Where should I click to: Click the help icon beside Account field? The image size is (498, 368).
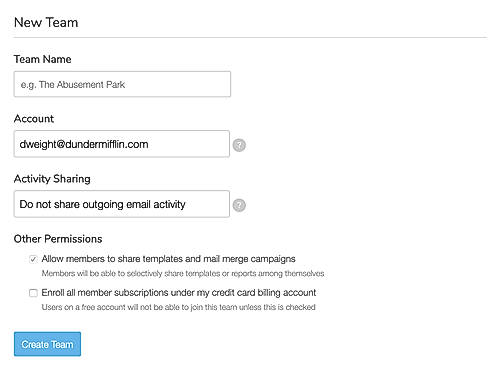pyautogui.click(x=239, y=145)
